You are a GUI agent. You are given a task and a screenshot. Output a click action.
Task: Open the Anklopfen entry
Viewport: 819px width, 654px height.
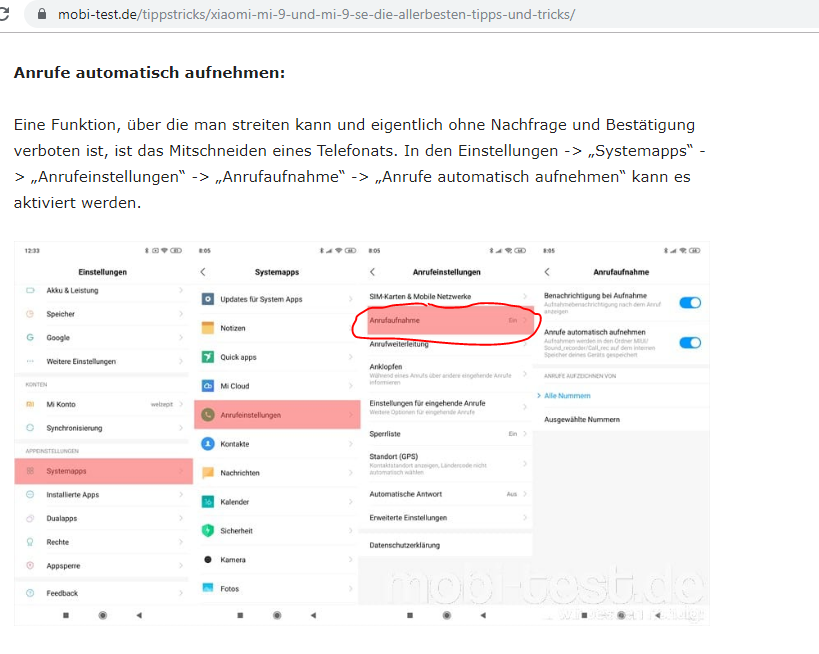(447, 374)
